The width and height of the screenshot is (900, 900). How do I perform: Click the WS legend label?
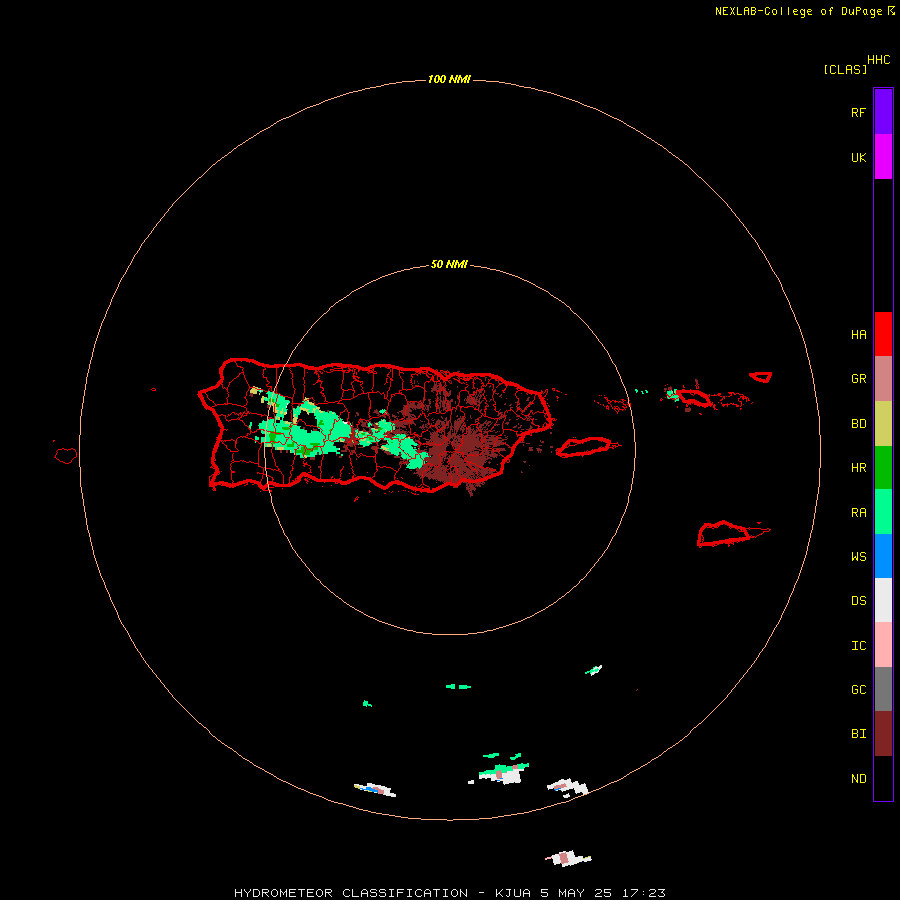858,557
